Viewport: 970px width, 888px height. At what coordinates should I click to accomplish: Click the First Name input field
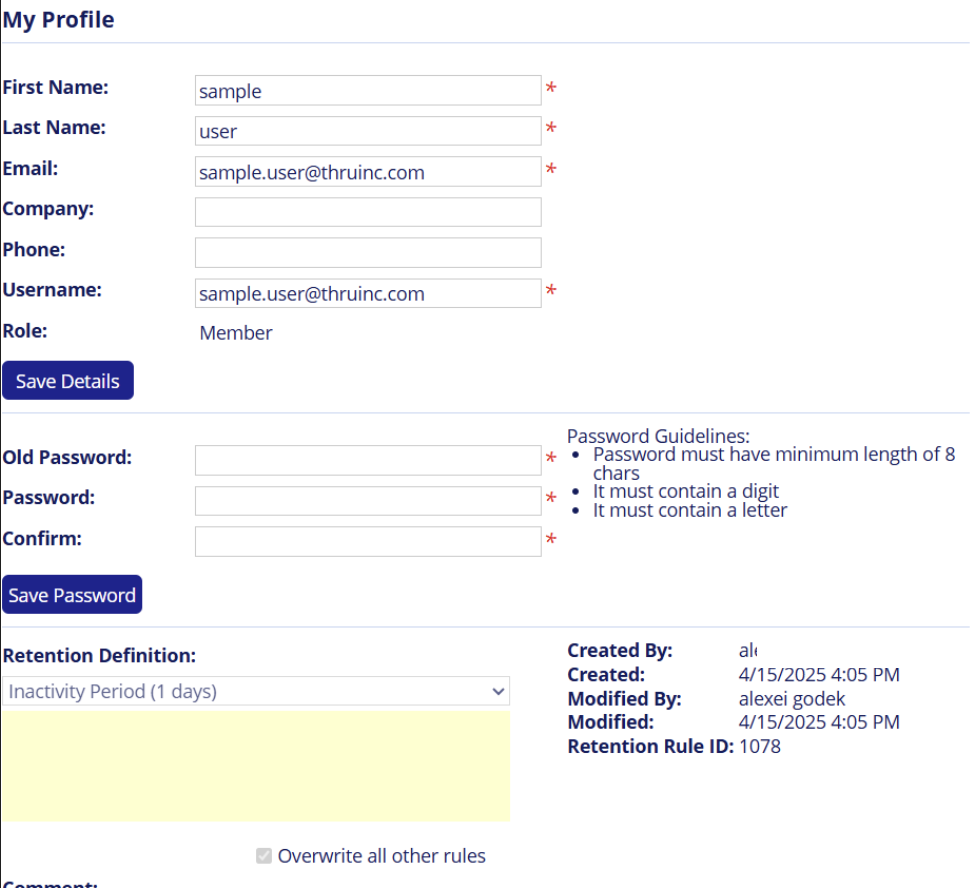pos(367,91)
